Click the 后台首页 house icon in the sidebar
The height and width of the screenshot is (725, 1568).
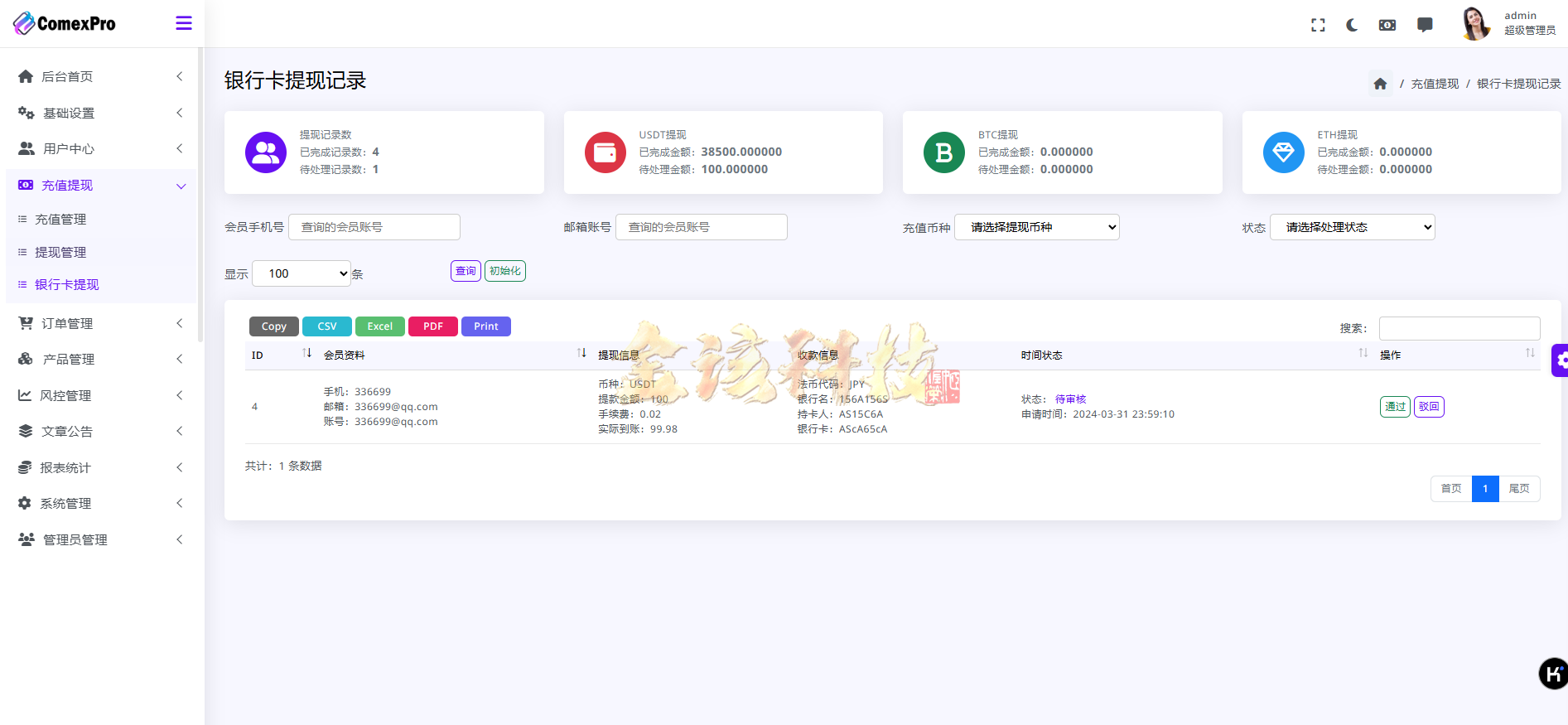coord(26,76)
